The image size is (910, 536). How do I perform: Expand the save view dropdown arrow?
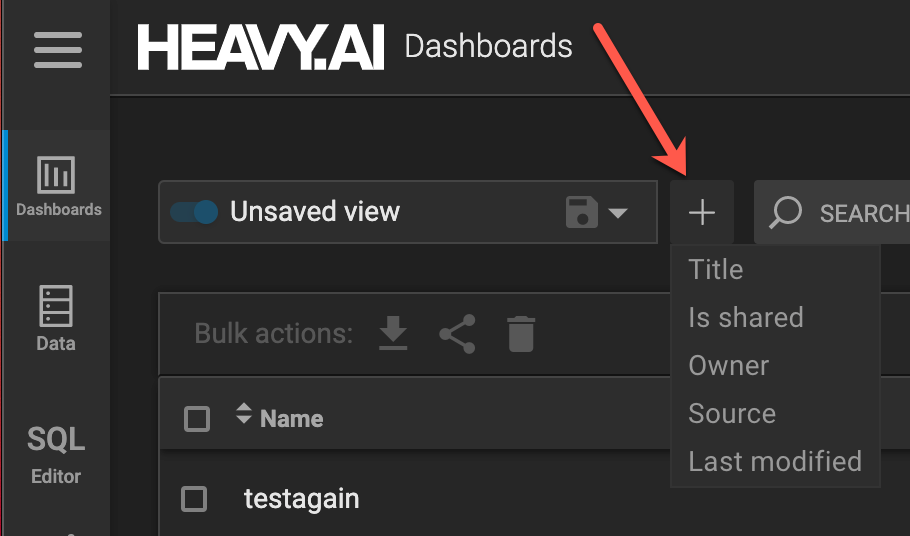click(x=618, y=212)
